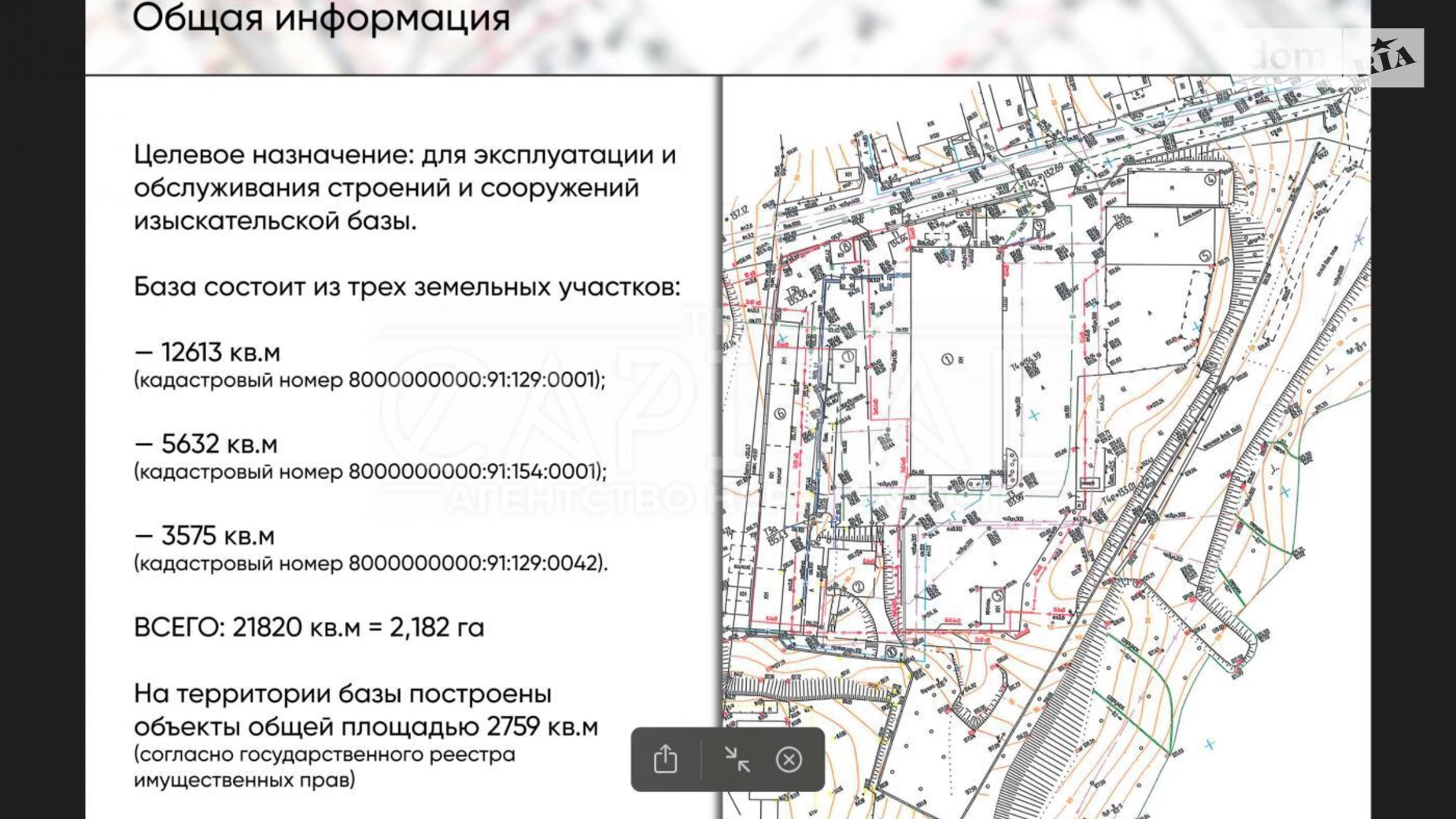Viewport: 1456px width, 819px height.
Task: Click the site plan map image
Action: coord(1046,447)
